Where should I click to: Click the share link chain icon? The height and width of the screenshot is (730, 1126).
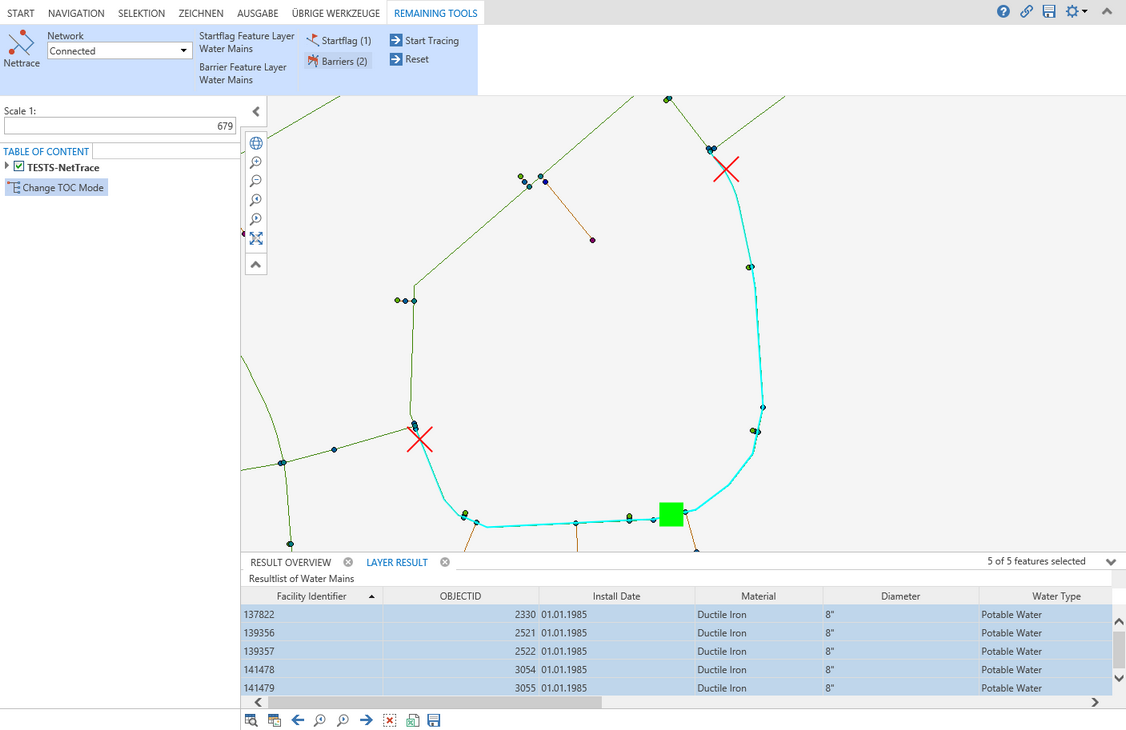pos(1026,12)
